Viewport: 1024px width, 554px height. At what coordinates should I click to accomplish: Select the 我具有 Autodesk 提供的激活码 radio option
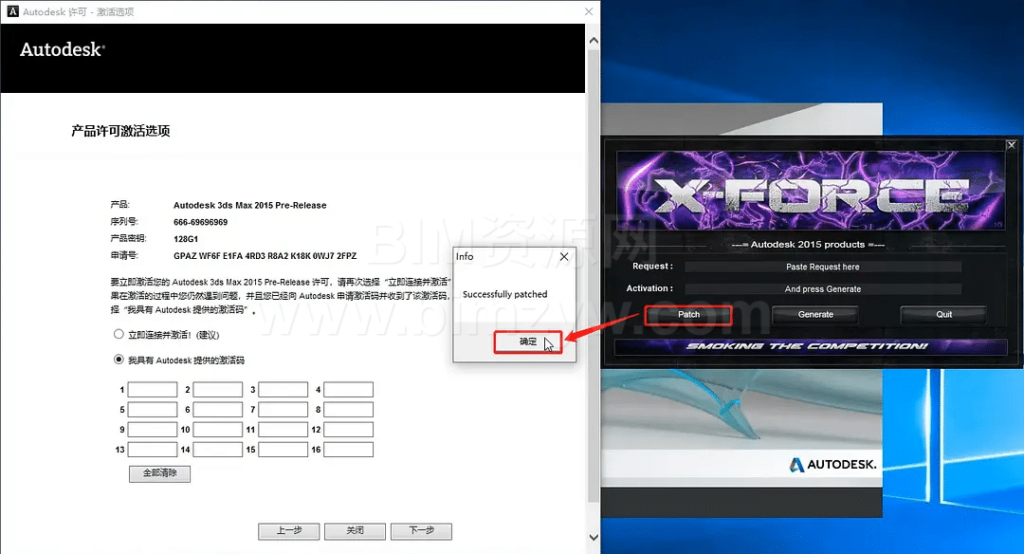[118, 359]
